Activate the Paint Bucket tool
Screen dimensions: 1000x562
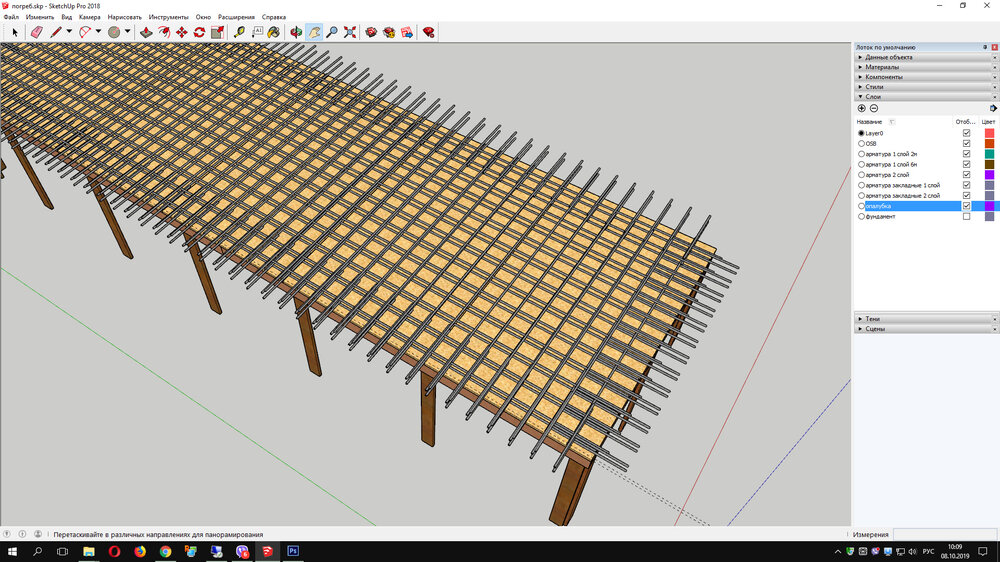pyautogui.click(x=273, y=32)
